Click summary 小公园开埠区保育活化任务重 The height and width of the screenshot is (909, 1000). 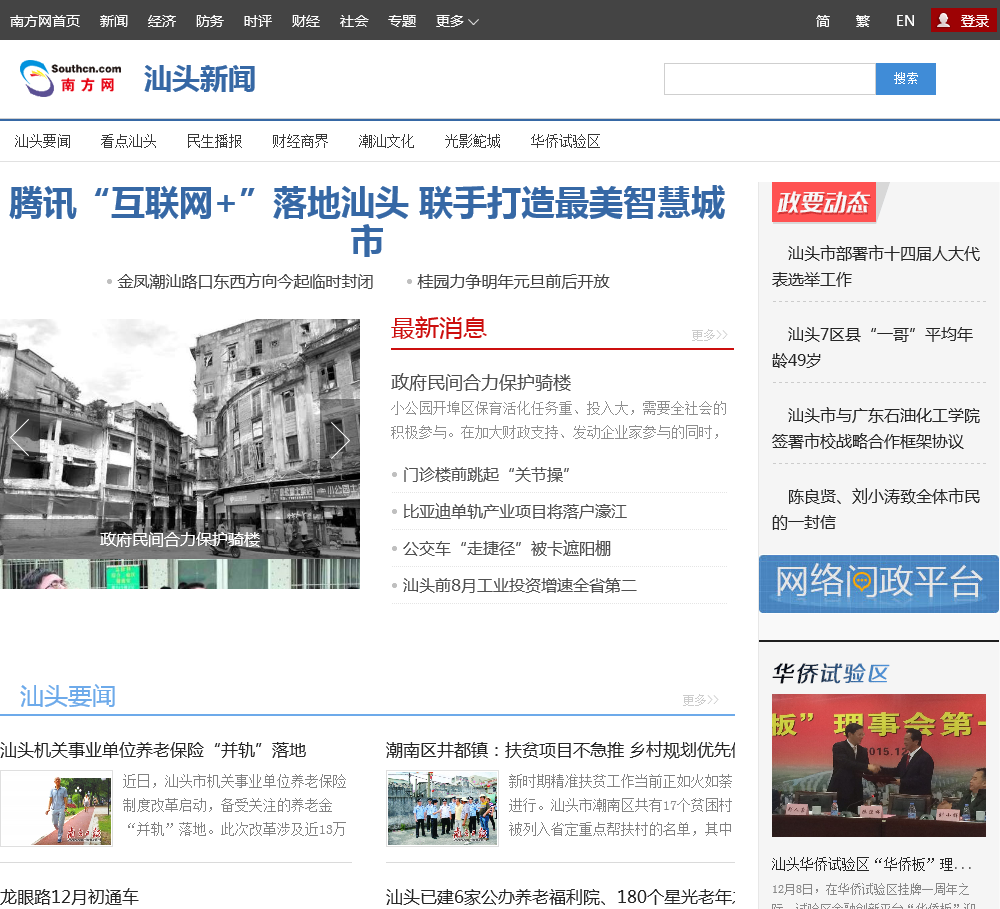559,420
